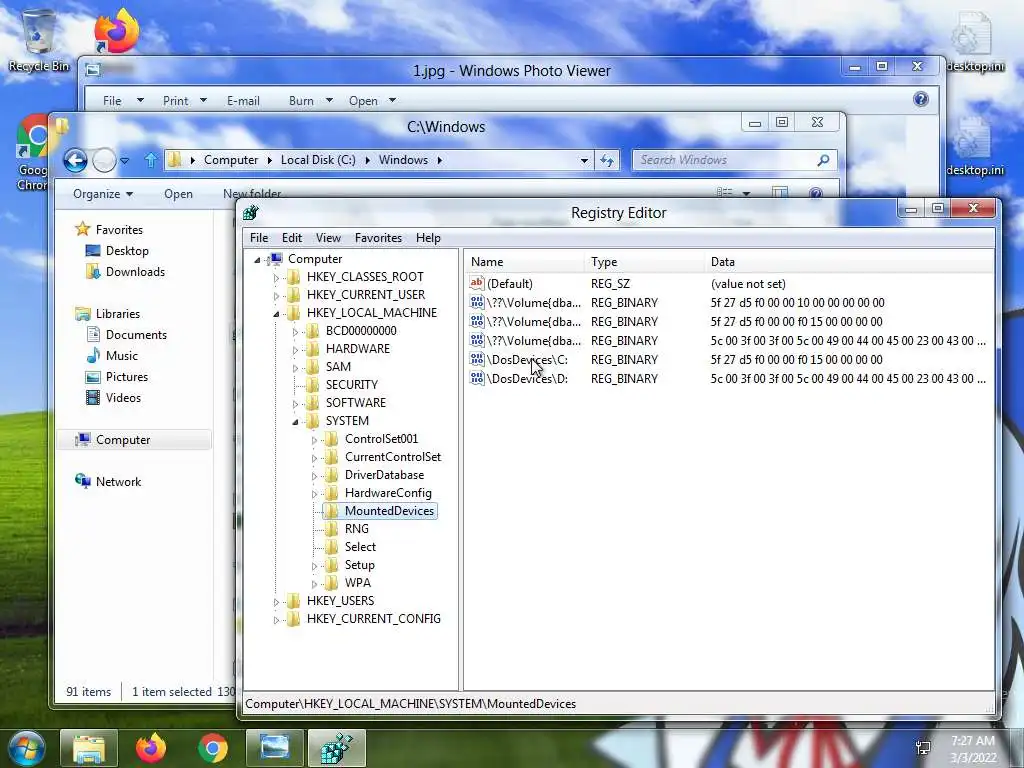This screenshot has width=1024, height=768.
Task: Expand the HKEY_USERS node
Action: click(276, 601)
